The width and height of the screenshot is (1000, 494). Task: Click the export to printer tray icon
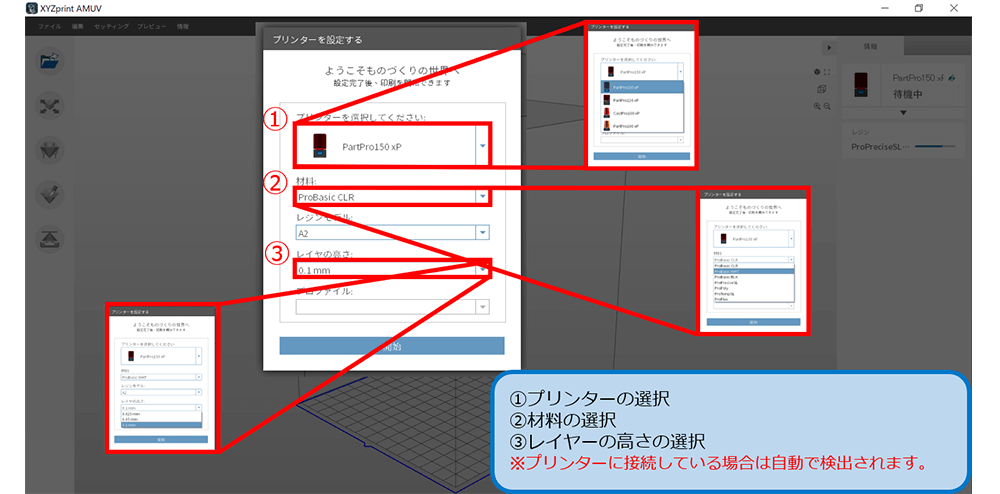(x=50, y=238)
